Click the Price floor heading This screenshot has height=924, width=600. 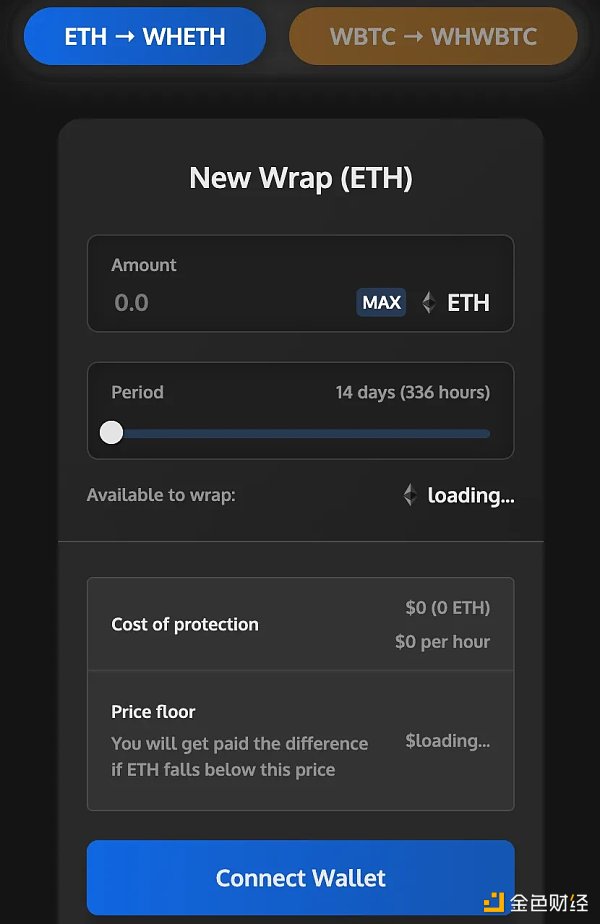click(x=153, y=712)
